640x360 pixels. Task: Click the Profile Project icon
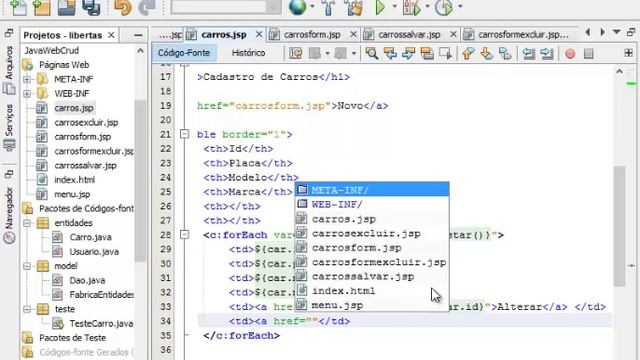(x=444, y=7)
